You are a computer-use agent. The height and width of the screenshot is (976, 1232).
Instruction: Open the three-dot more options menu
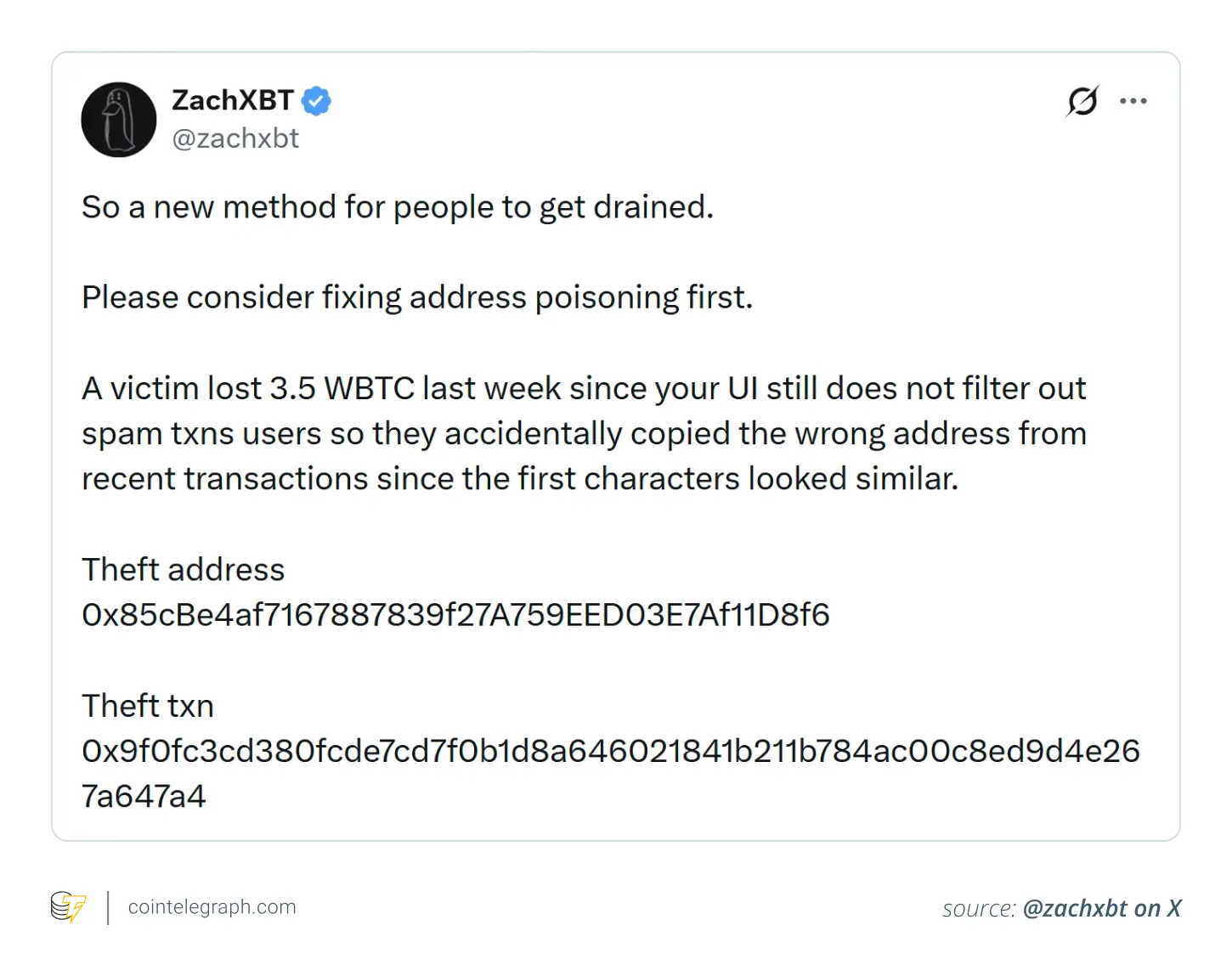tap(1133, 101)
